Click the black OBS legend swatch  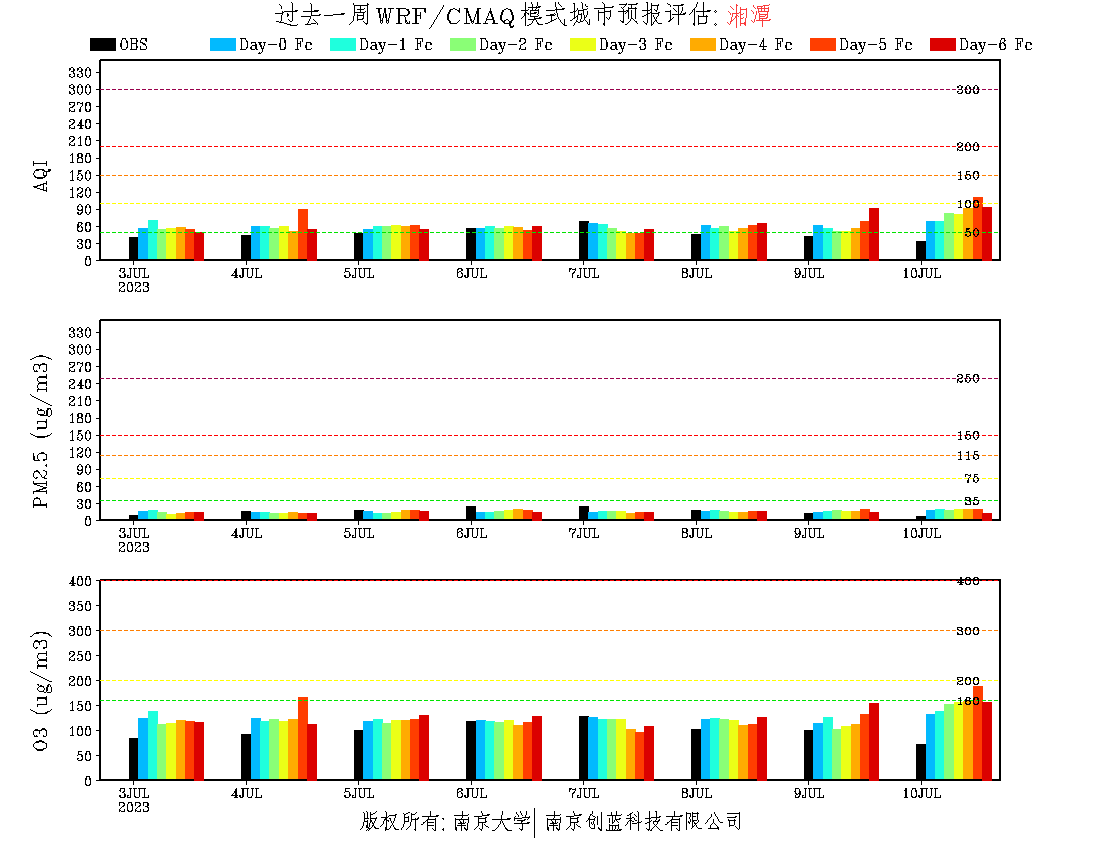point(102,44)
